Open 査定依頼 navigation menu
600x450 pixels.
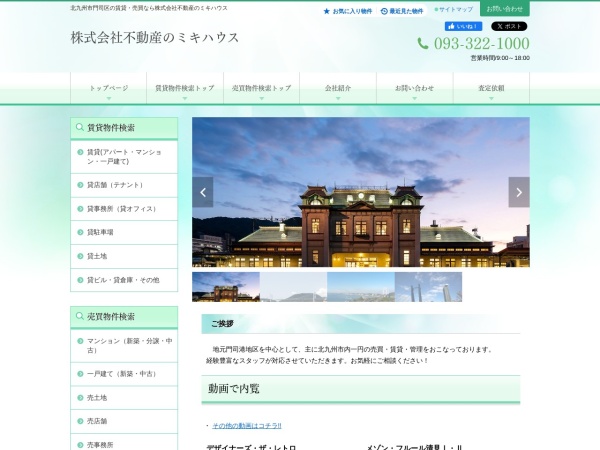coord(491,88)
